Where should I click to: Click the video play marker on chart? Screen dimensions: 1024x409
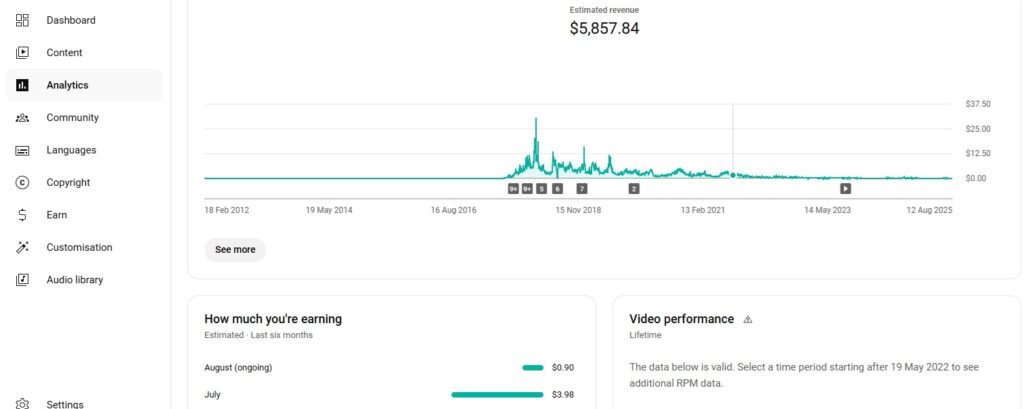coord(845,188)
